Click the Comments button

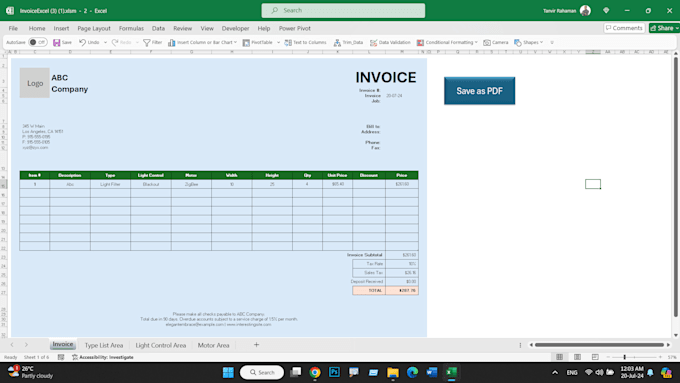pos(624,28)
